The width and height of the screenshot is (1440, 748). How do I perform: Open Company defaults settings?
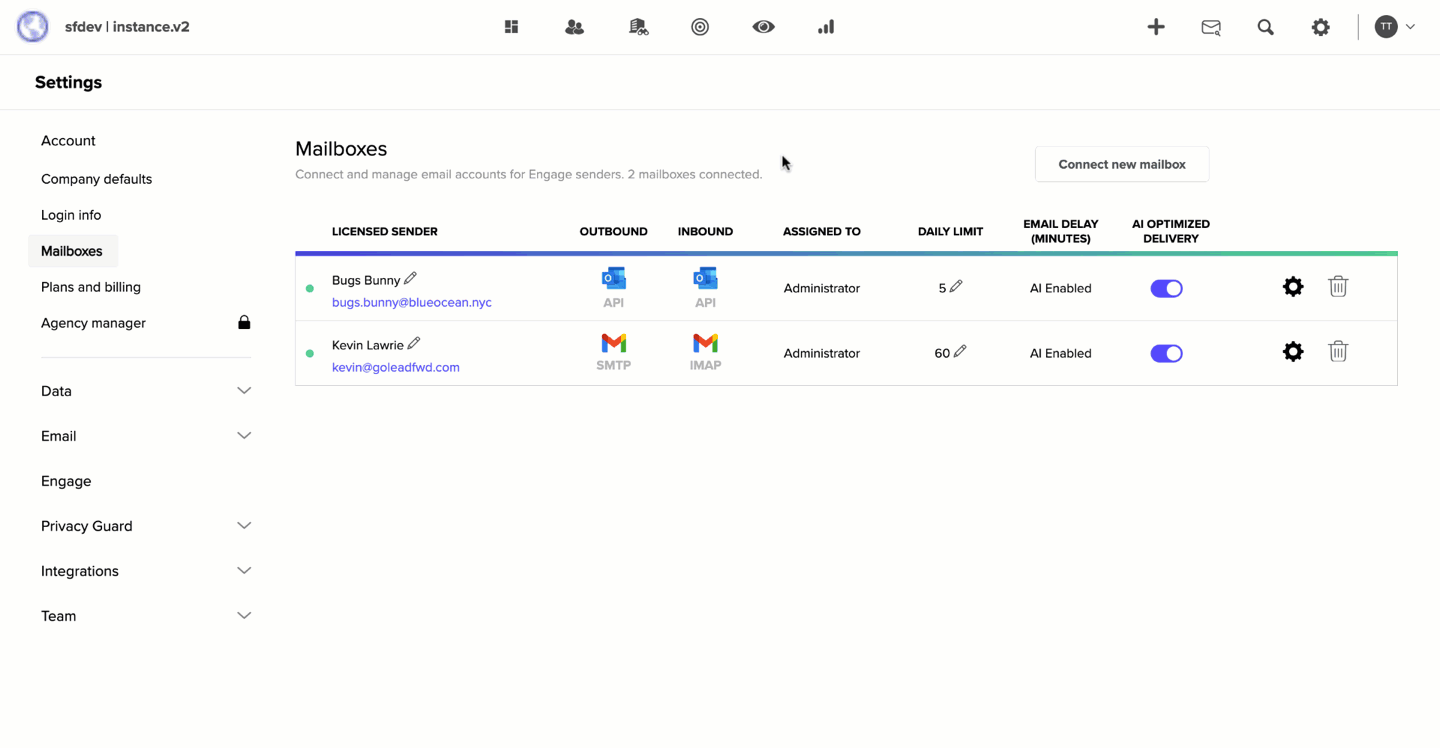(x=96, y=179)
